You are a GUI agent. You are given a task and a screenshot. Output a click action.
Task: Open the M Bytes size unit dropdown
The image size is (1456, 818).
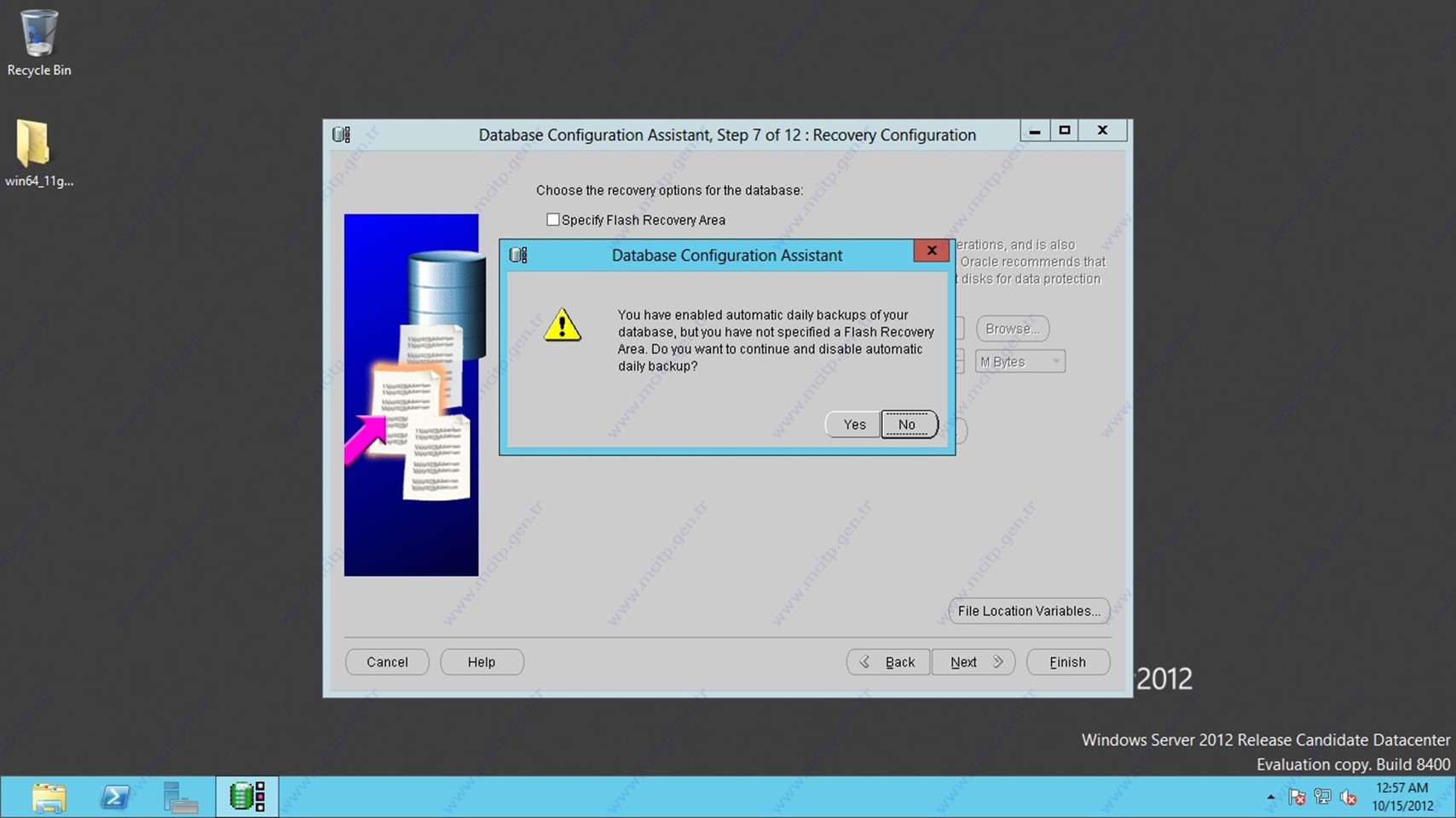click(1020, 362)
